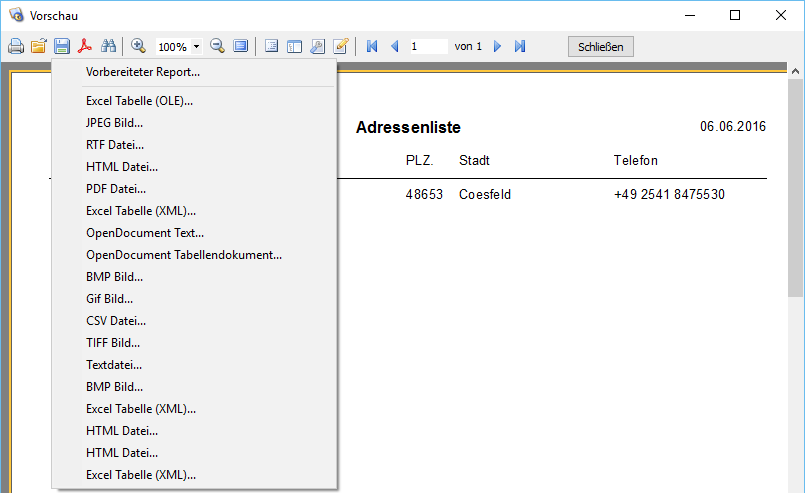Image resolution: width=805 pixels, height=493 pixels.
Task: Select CSV Datei… export option
Action: (116, 321)
